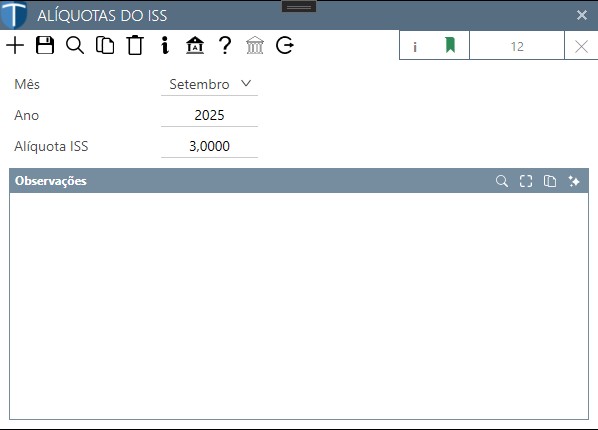The height and width of the screenshot is (430, 598).
Task: Search within Observações panel
Action: 502,181
